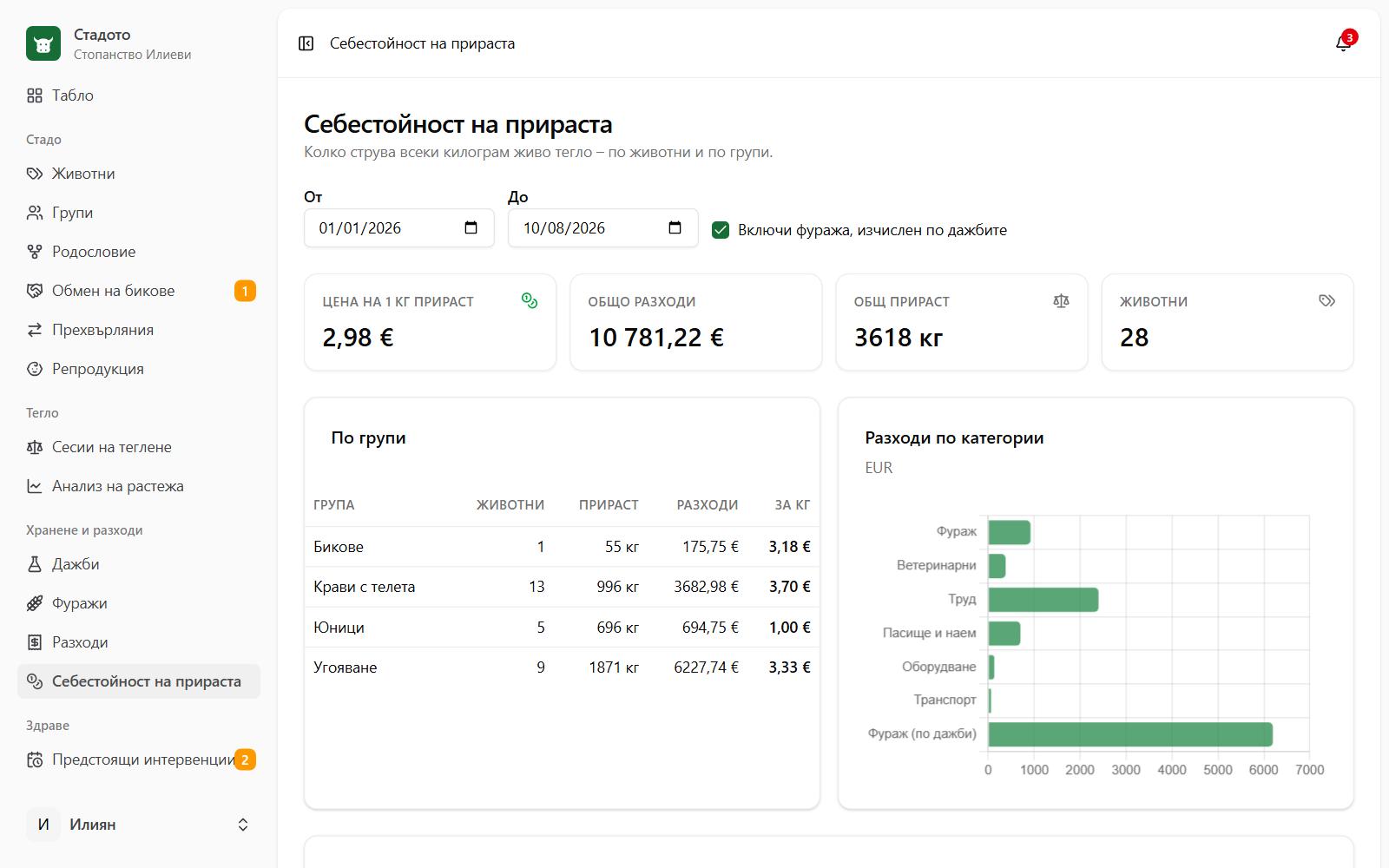The width and height of the screenshot is (1389, 868).
Task: Open the От date calendar picker
Action: 471,228
